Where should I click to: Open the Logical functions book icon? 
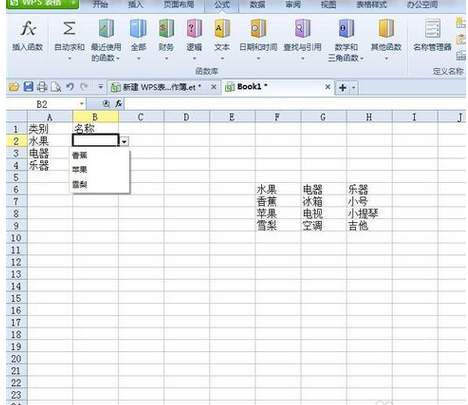(194, 28)
